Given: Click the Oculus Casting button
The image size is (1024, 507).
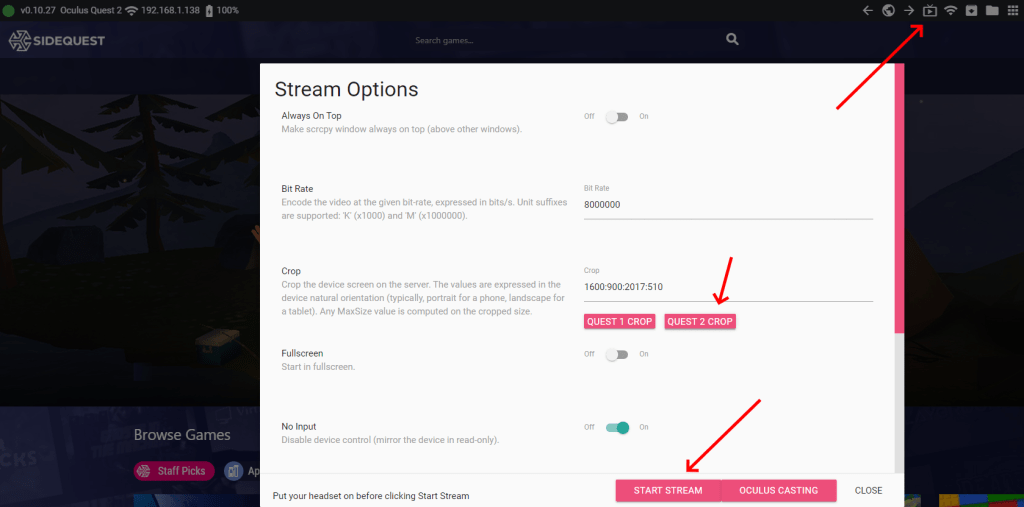Looking at the screenshot, I should (x=779, y=490).
